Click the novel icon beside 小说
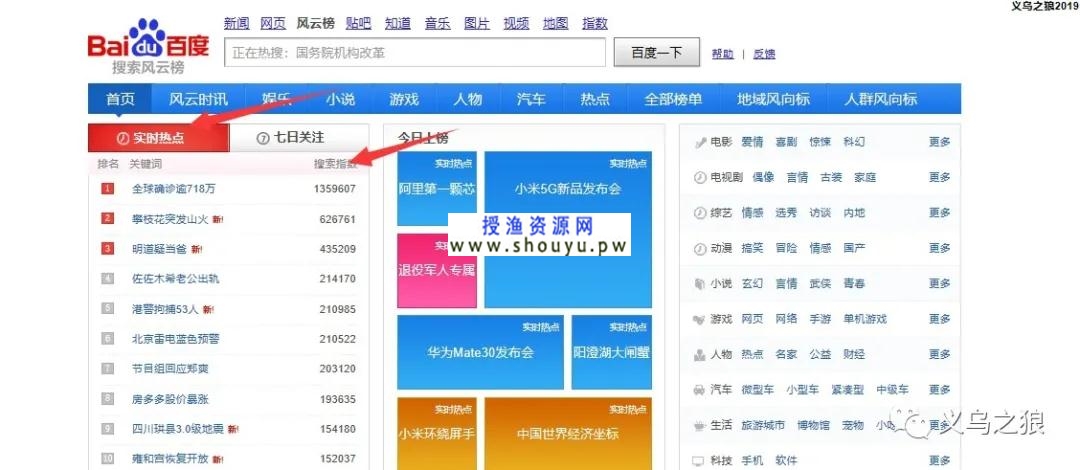This screenshot has height=470, width=1080. (700, 283)
